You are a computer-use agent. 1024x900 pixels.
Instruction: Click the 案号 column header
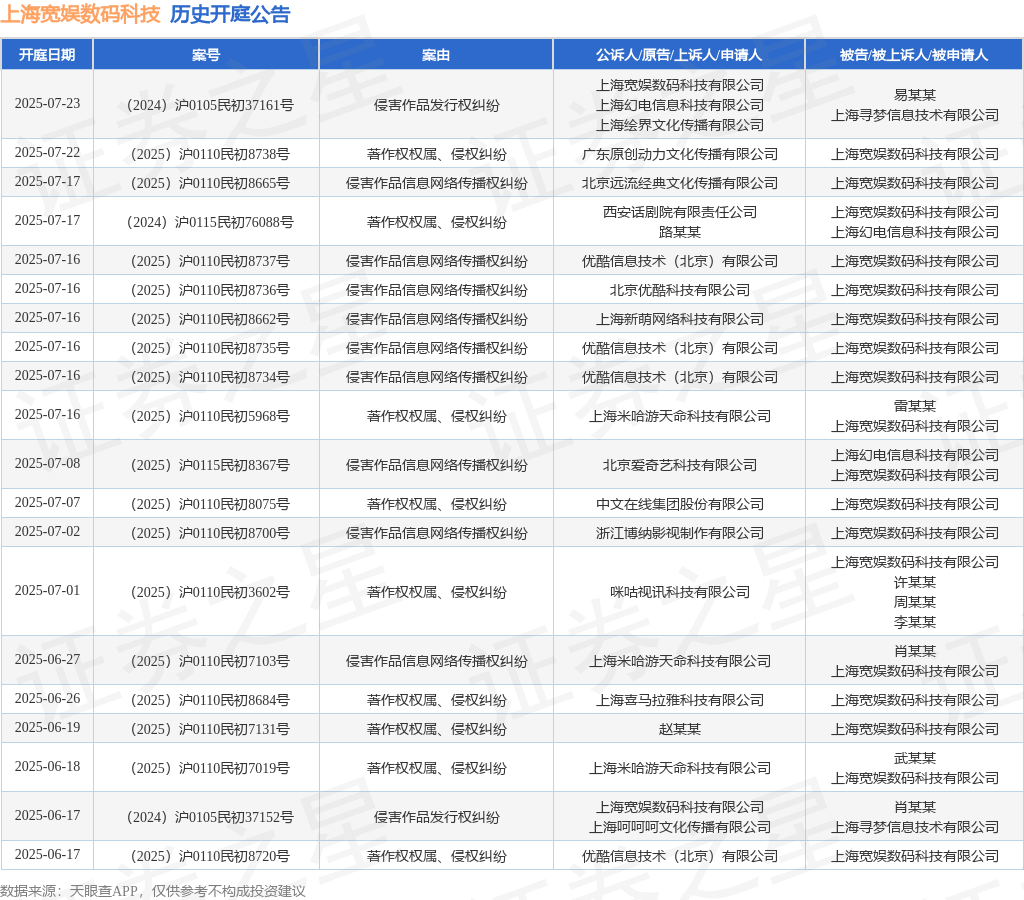tap(206, 55)
